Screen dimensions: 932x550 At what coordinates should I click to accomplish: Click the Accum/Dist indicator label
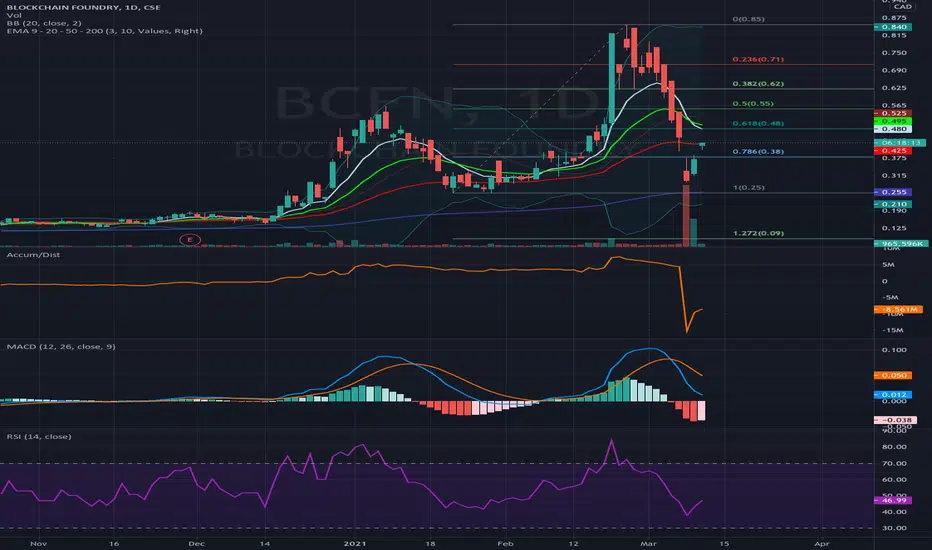click(33, 255)
